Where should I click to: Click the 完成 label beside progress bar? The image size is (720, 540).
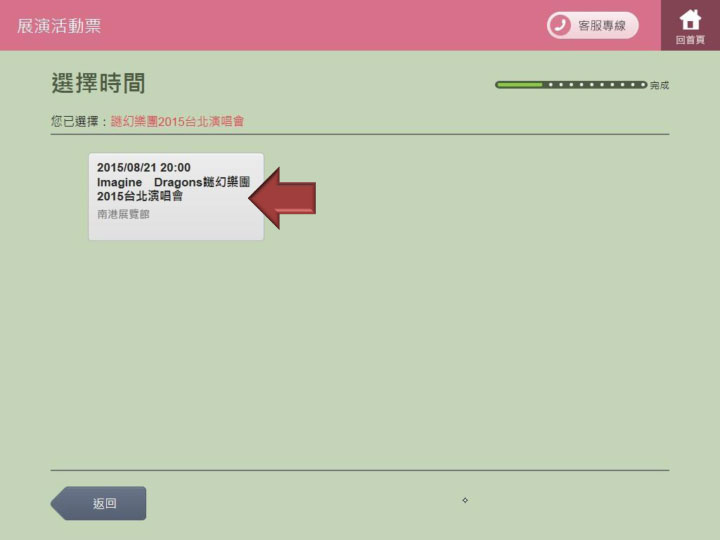coord(659,85)
